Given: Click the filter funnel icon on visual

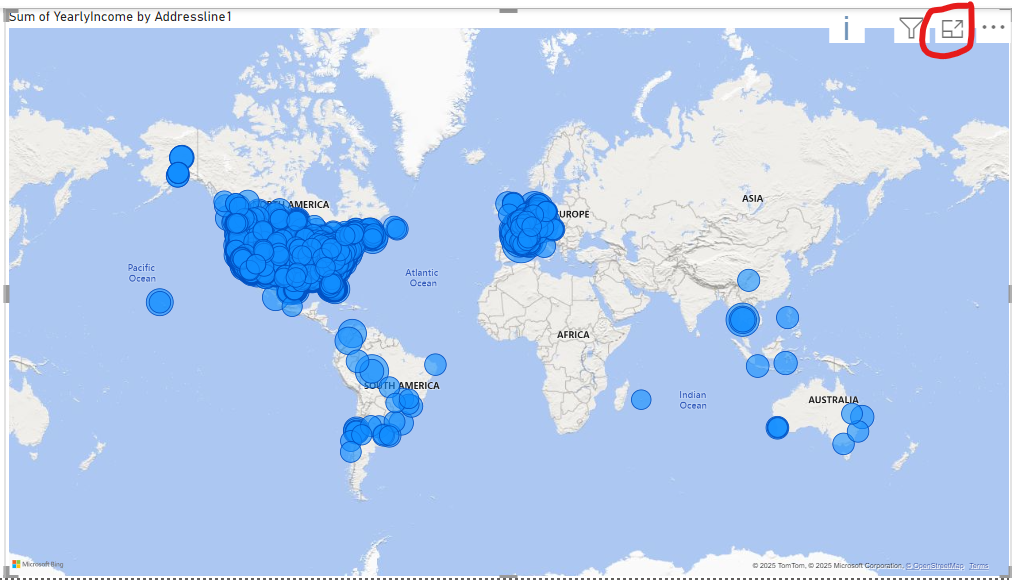Looking at the screenshot, I should (910, 28).
